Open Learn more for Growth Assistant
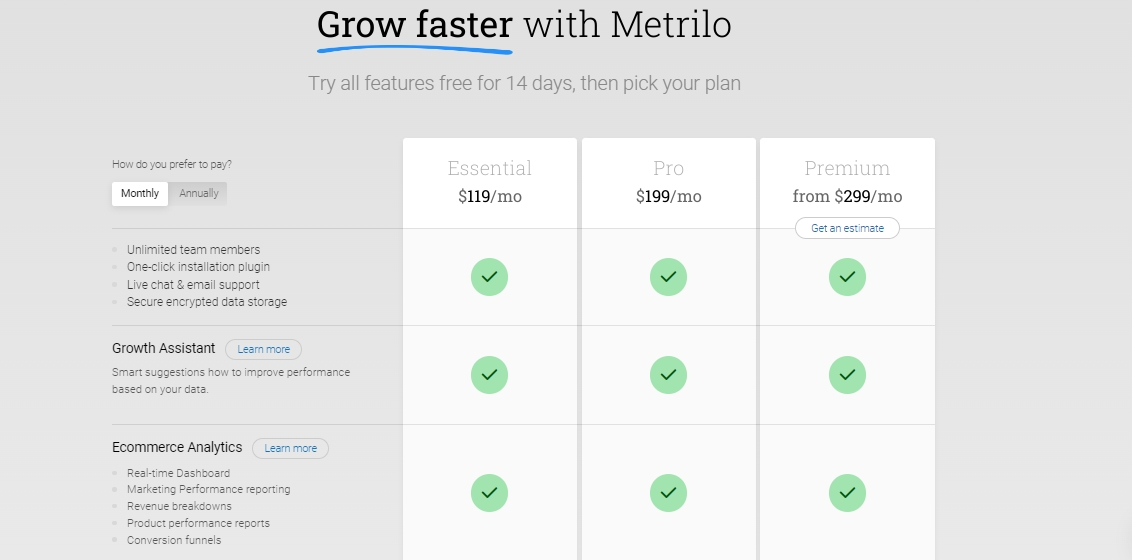1132x560 pixels. (264, 349)
